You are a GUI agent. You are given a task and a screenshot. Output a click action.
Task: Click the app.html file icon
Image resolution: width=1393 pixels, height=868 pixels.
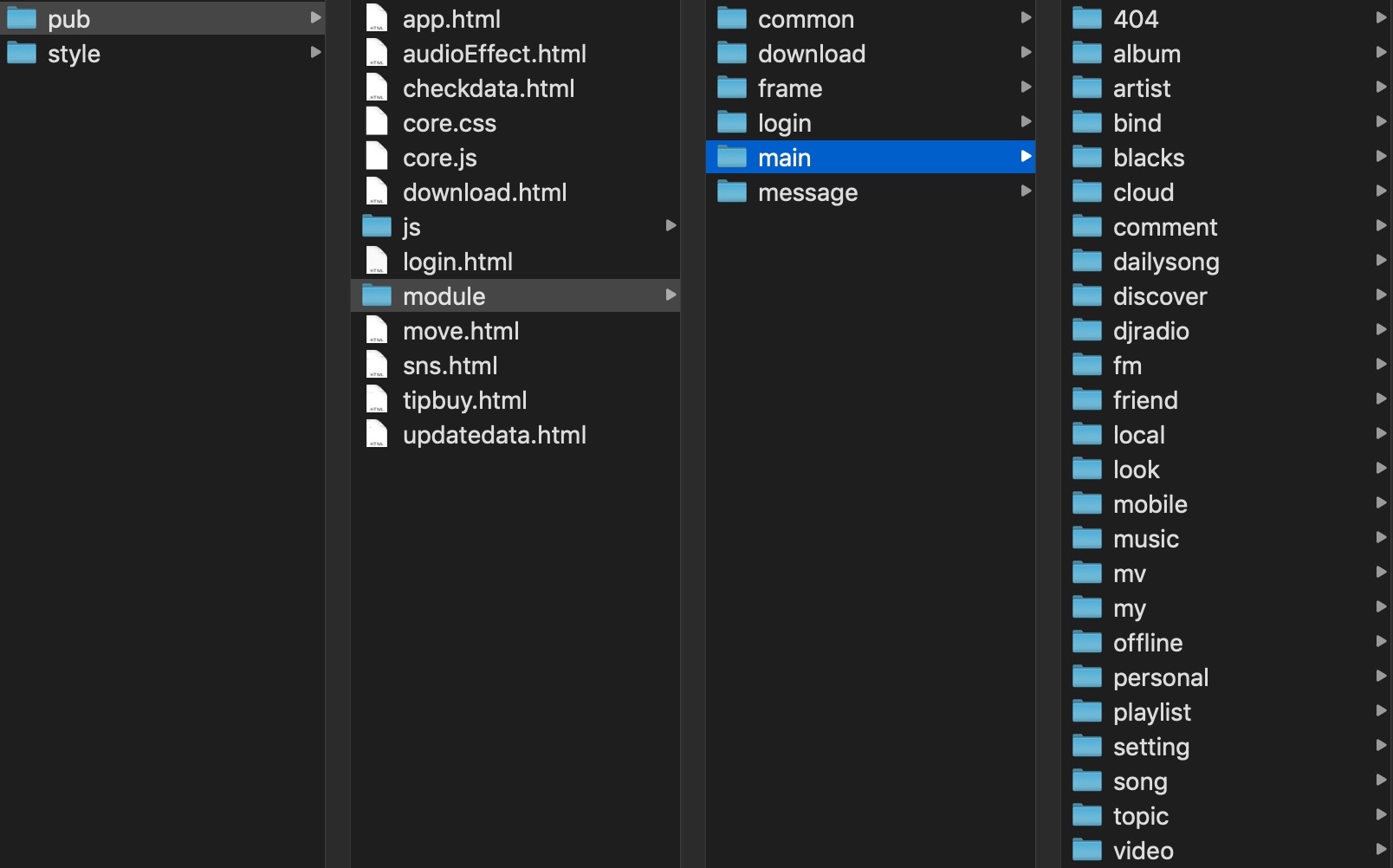(377, 18)
